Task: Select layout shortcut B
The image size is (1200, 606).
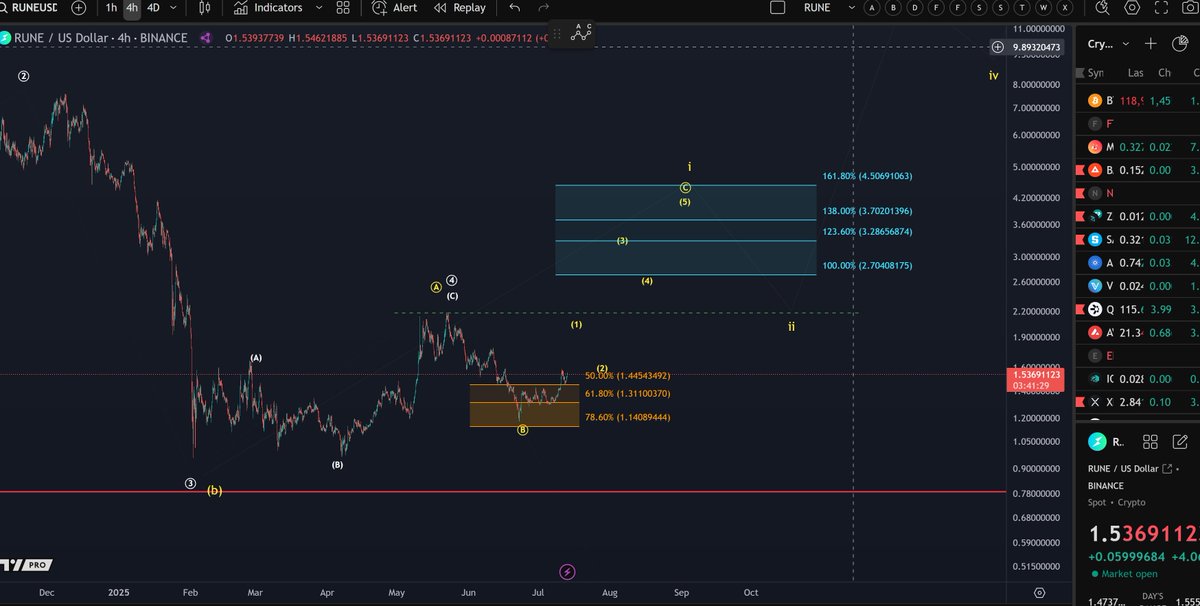Action: pos(891,7)
